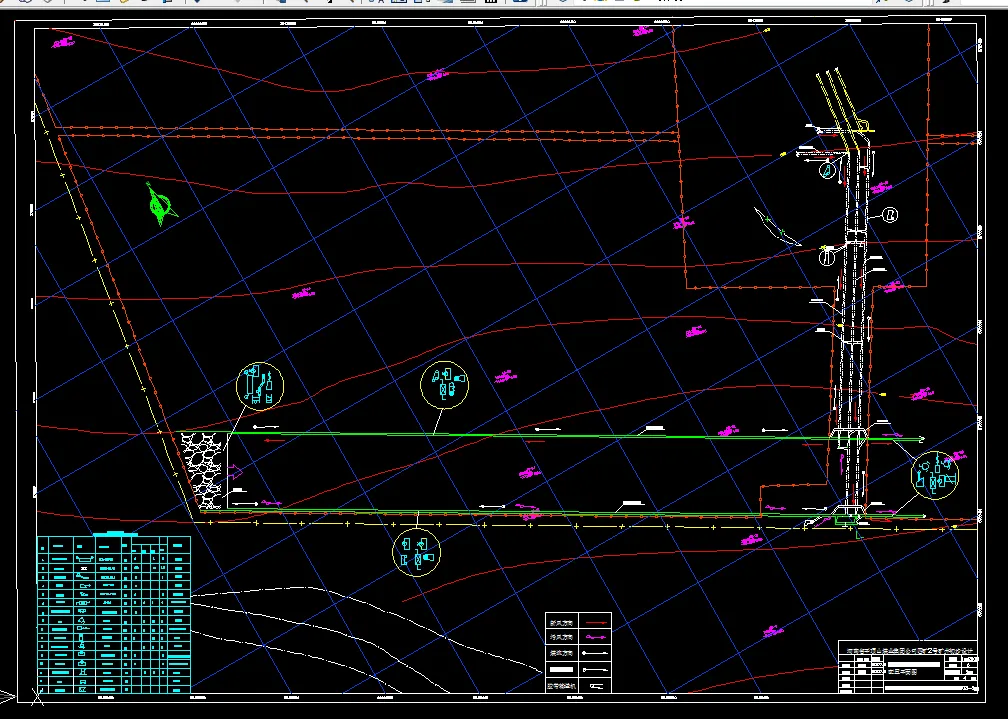Select the red arrow sample in the legend
This screenshot has height=719, width=1008.
[595, 623]
